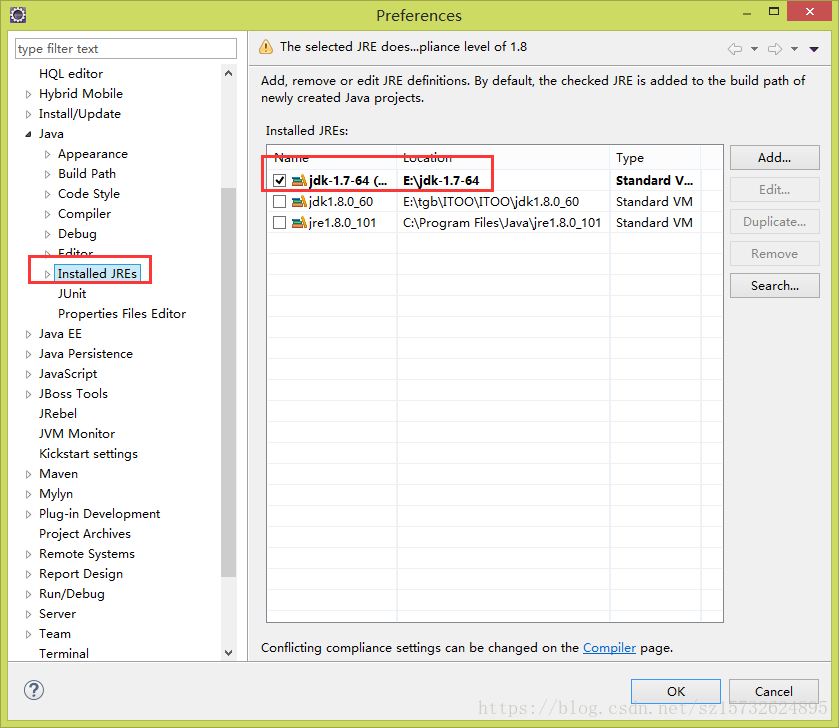Expand the Code Style node
Screen dimensions: 839x728
coord(47,194)
